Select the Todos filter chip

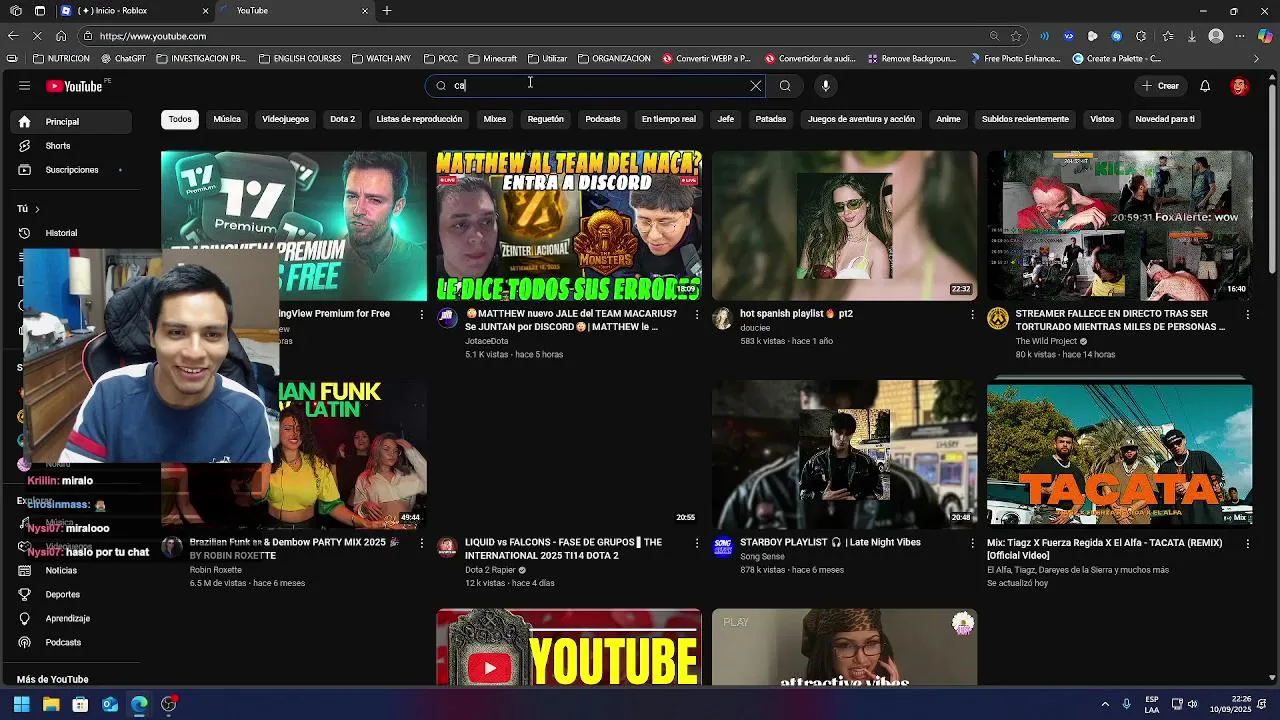pos(180,119)
